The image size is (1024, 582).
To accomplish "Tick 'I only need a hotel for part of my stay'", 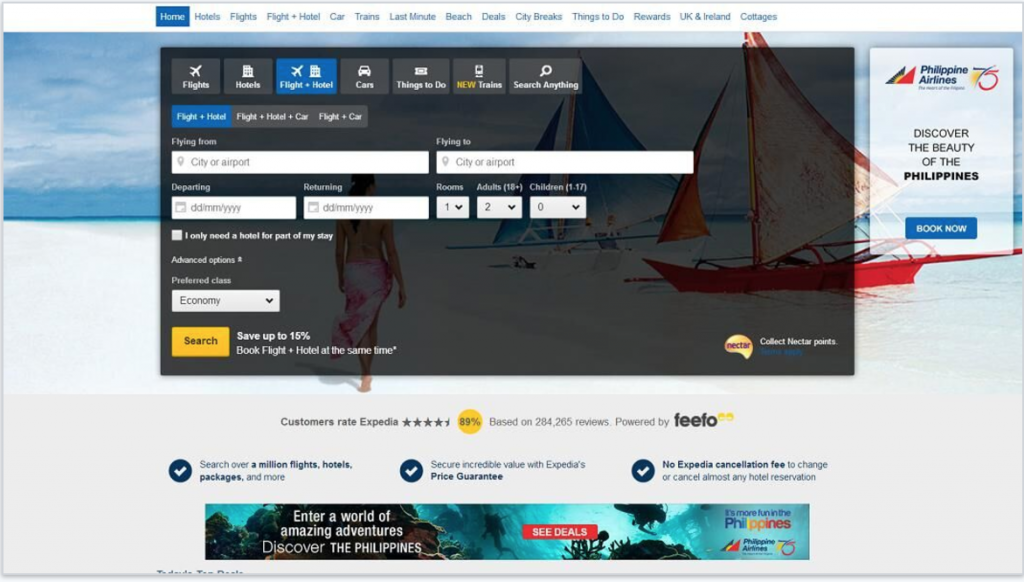I will (177, 235).
